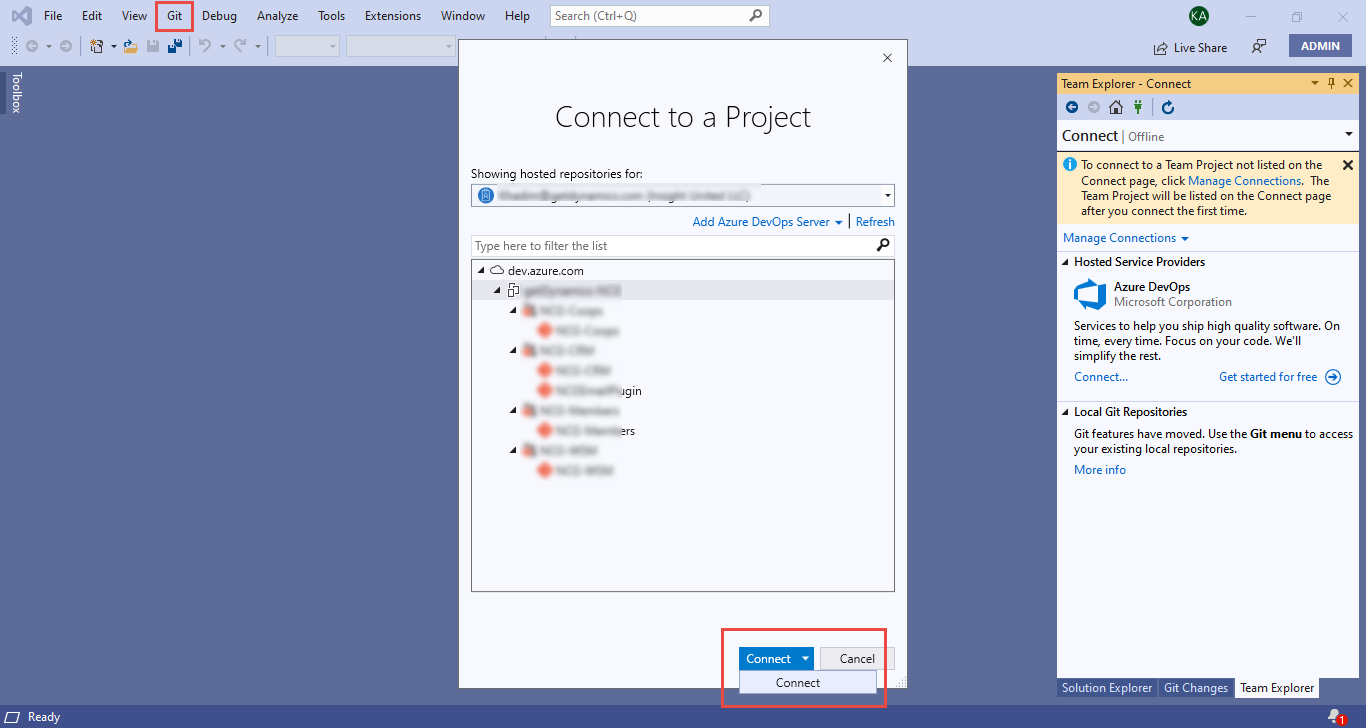Click the Connect... link under Azure DevOps
The height and width of the screenshot is (728, 1366).
(x=1101, y=377)
